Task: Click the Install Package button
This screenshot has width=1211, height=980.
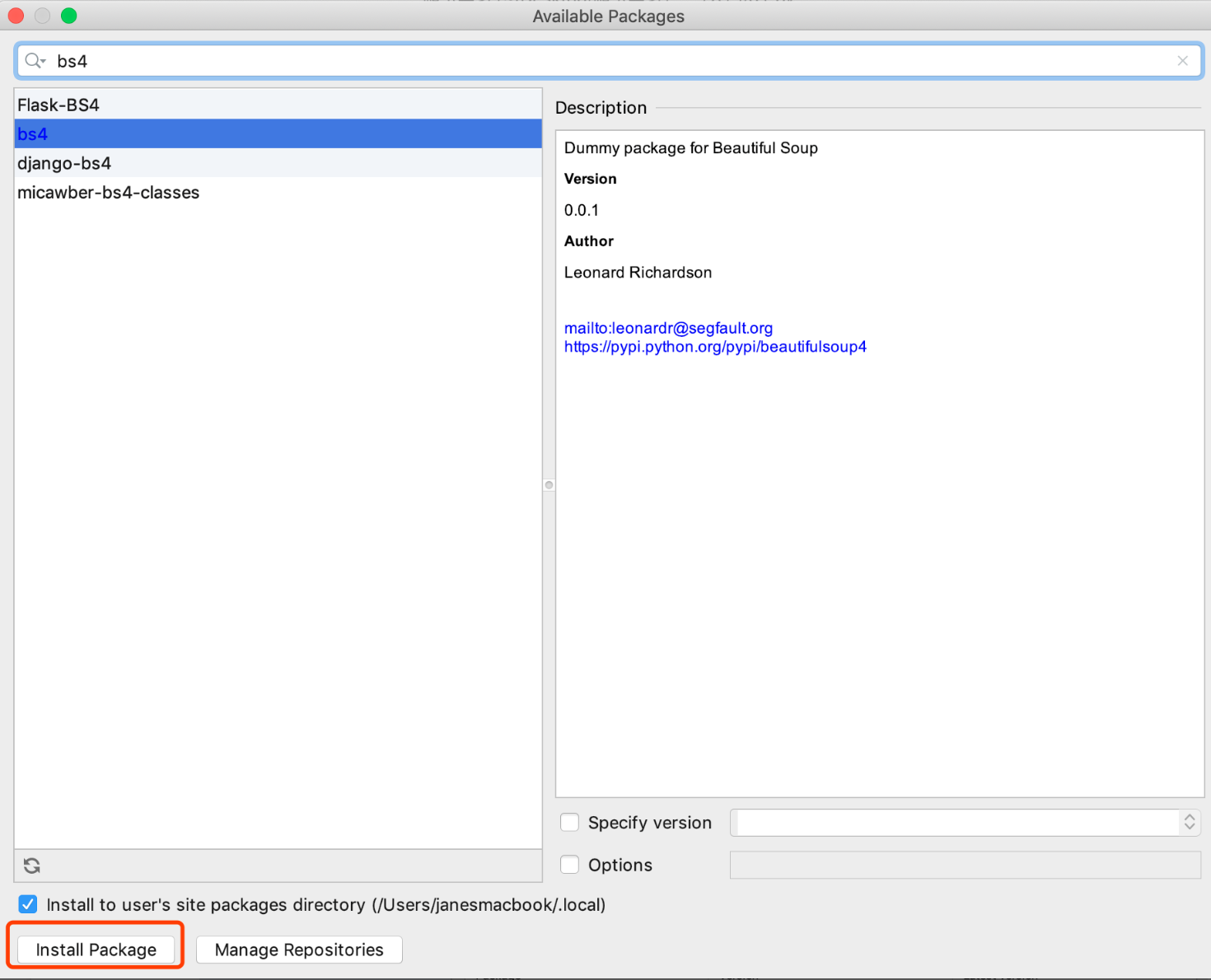Action: tap(96, 949)
